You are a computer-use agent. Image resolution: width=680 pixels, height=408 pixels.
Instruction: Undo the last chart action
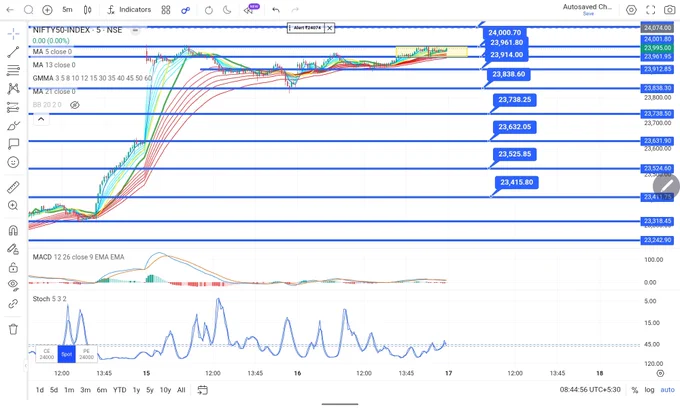pos(276,10)
